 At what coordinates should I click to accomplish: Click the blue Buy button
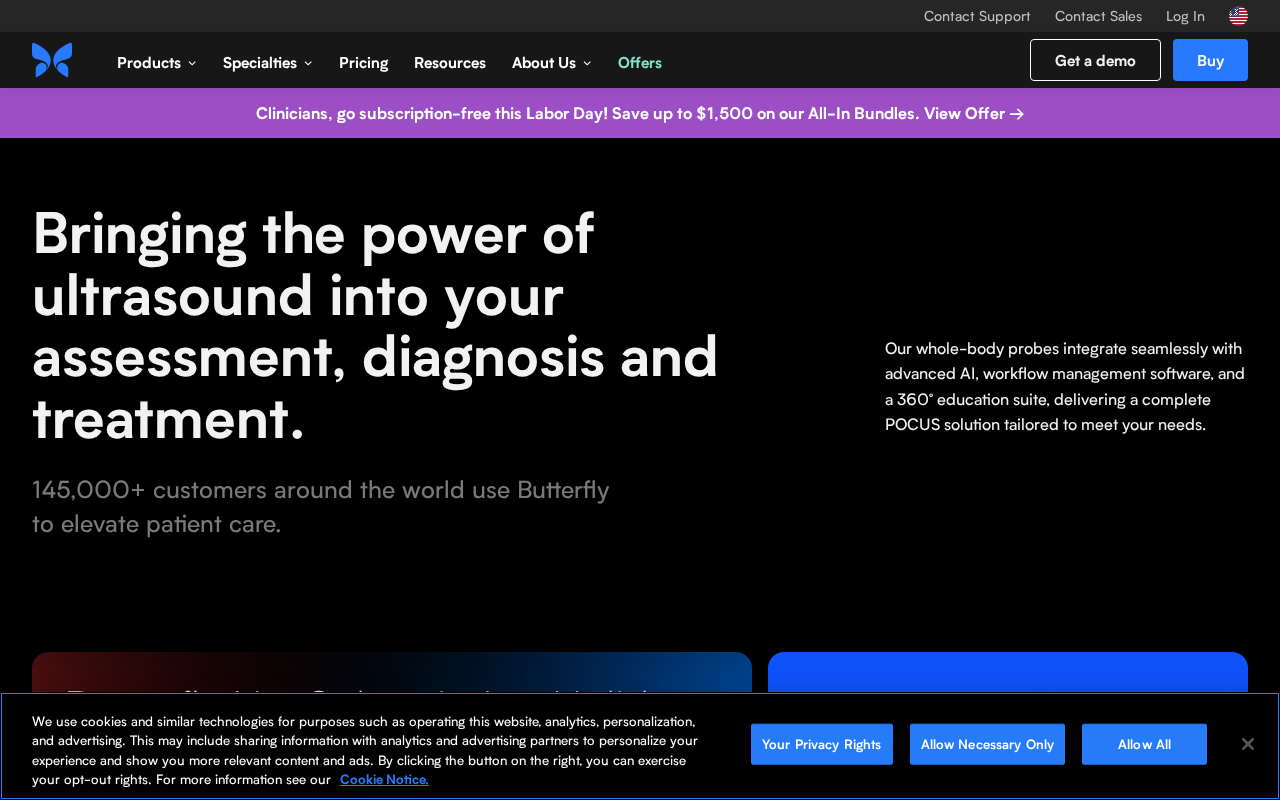point(1210,60)
